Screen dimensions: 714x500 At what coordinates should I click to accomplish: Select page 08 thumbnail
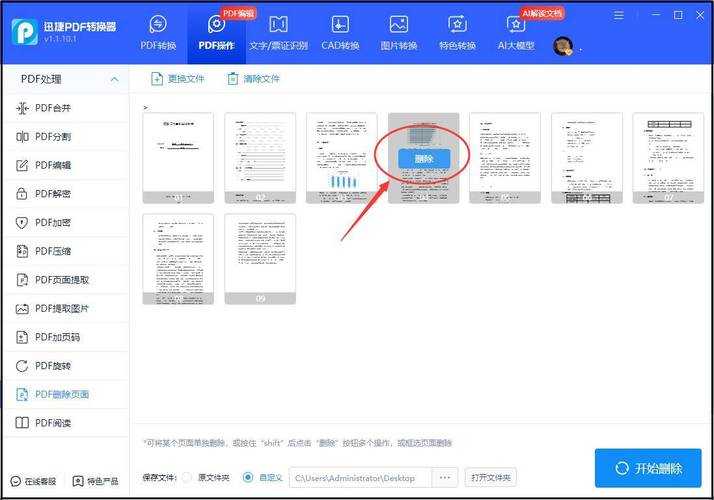pyautogui.click(x=178, y=259)
